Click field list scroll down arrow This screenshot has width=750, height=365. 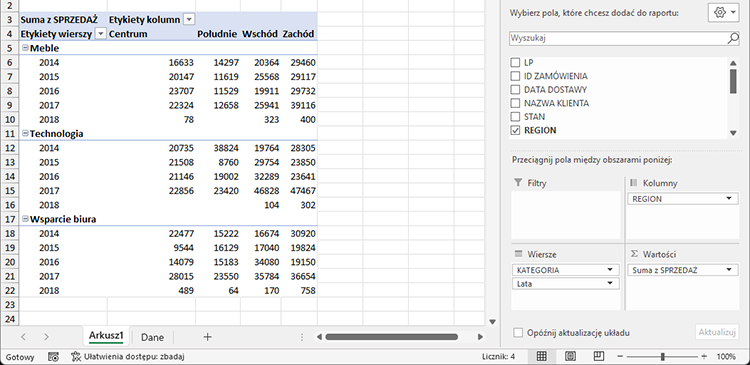(x=733, y=133)
